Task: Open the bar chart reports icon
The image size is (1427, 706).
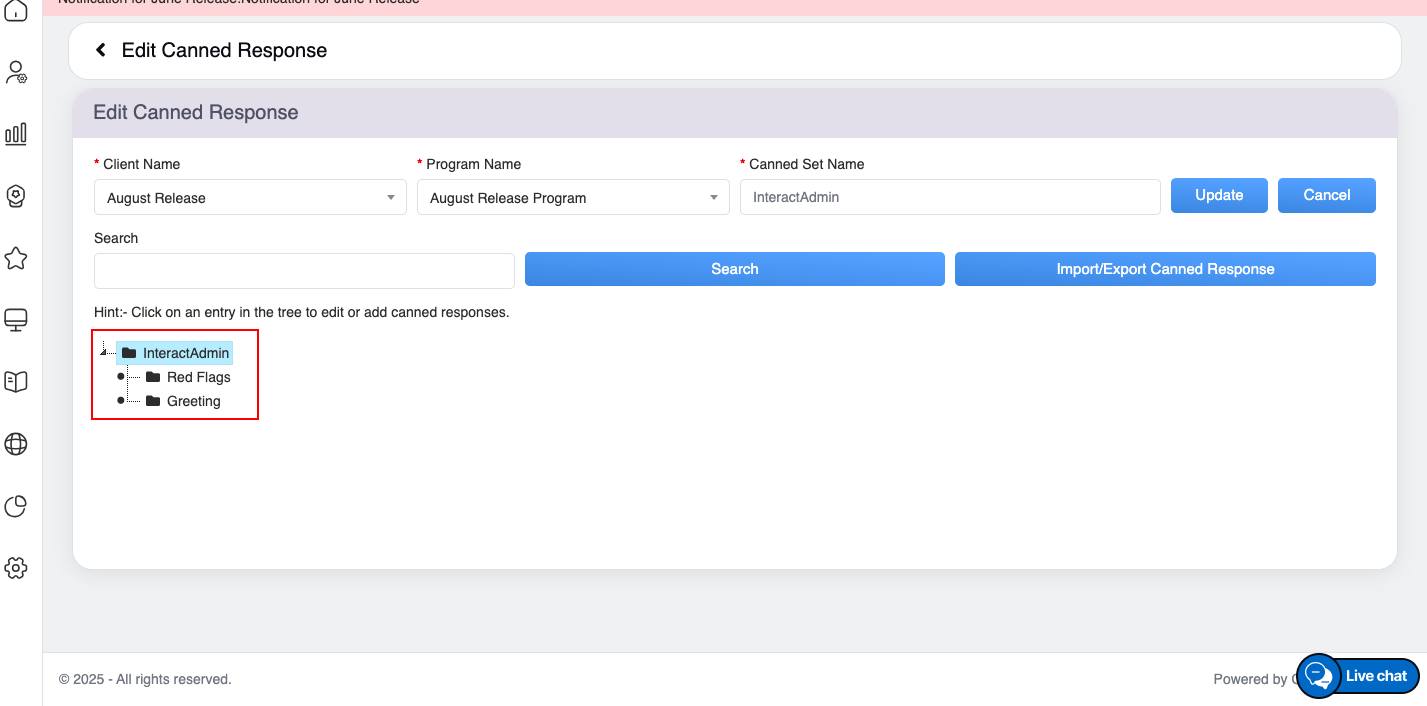Action: [16, 134]
